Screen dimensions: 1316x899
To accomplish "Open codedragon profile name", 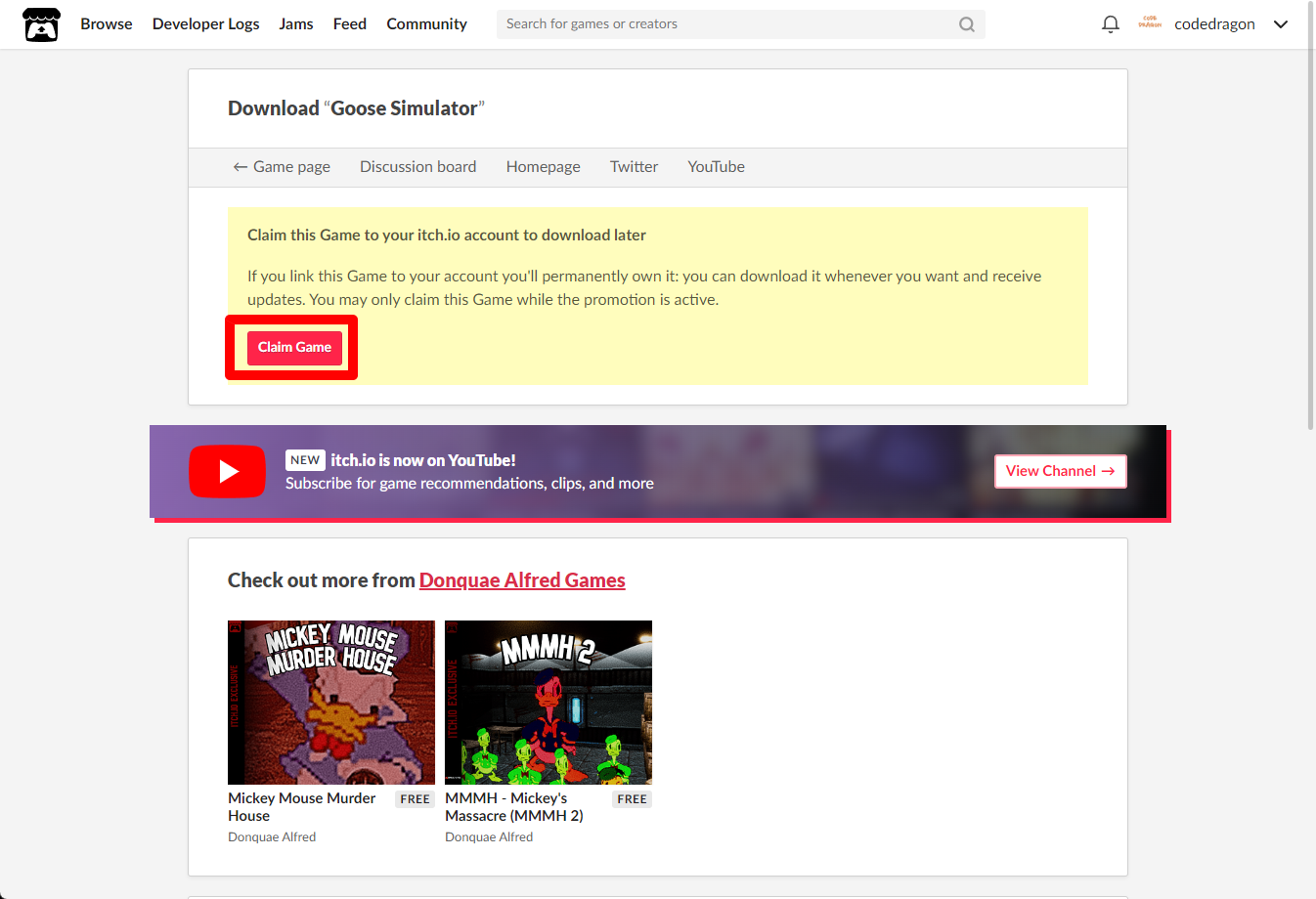I will click(x=1214, y=24).
